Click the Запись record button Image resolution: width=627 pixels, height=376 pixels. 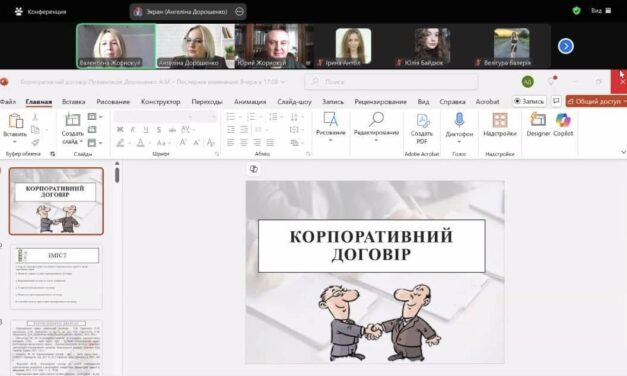(529, 102)
